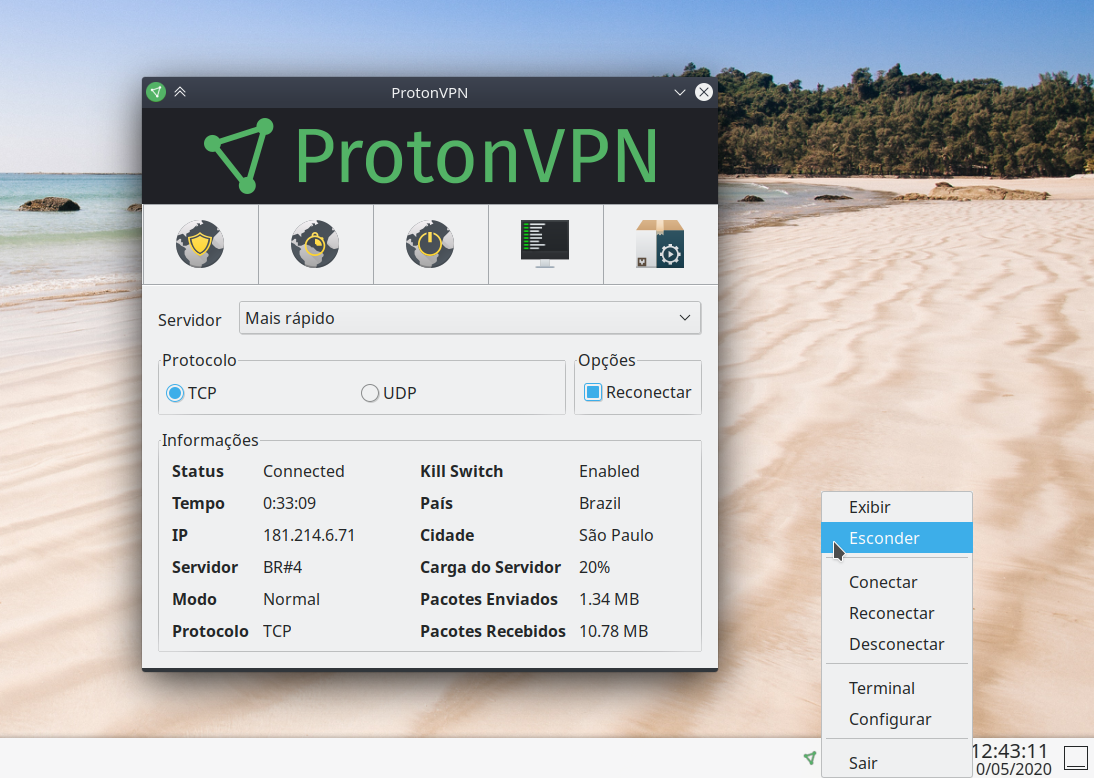Click the power globe disconnect icon
This screenshot has height=778, width=1094.
click(x=430, y=244)
